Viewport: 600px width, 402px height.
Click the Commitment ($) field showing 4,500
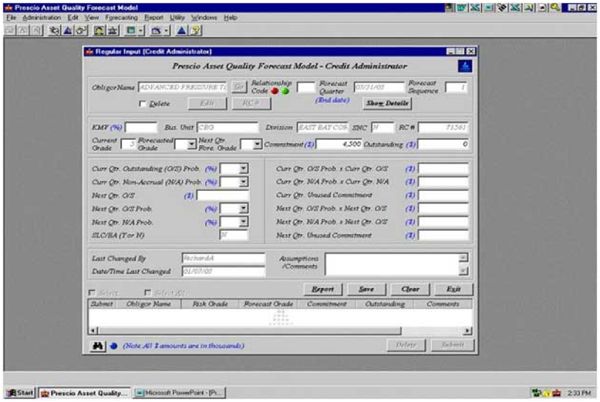click(338, 144)
